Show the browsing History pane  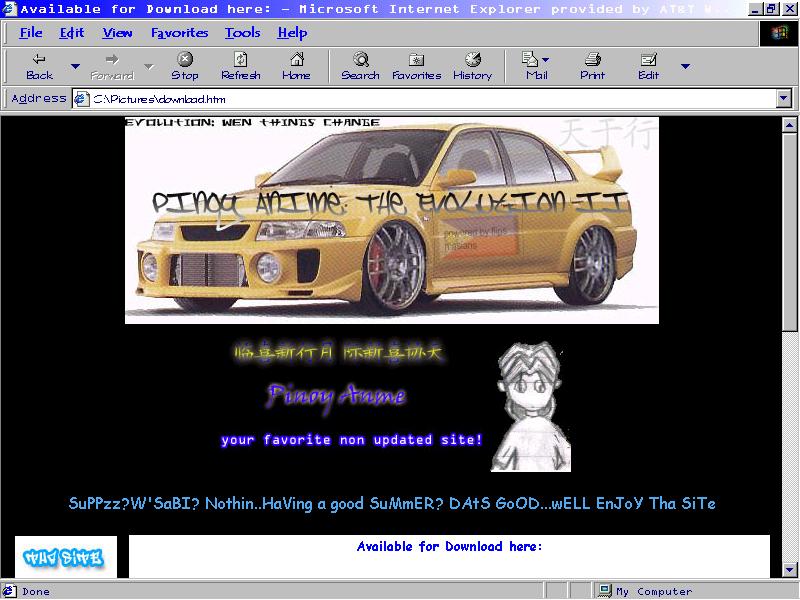pos(472,66)
